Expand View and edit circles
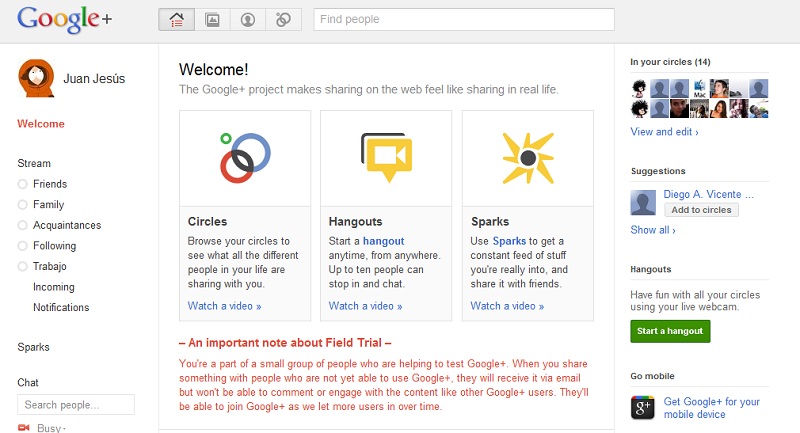 664,132
